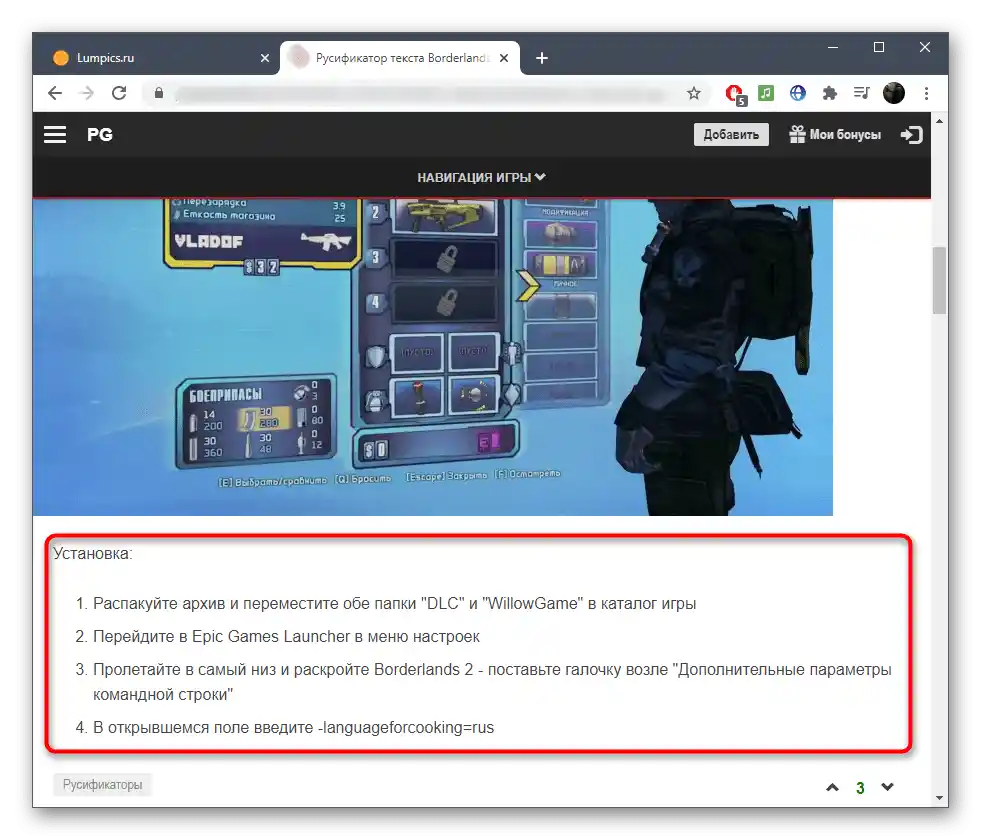
Task: Open the Chrome three-dot menu
Action: tap(927, 93)
